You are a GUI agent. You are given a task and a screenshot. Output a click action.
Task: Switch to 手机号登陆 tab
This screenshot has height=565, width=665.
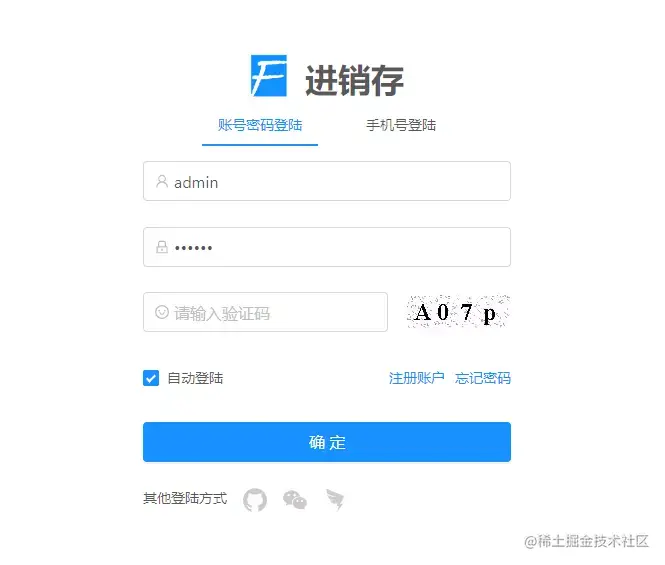tap(401, 125)
